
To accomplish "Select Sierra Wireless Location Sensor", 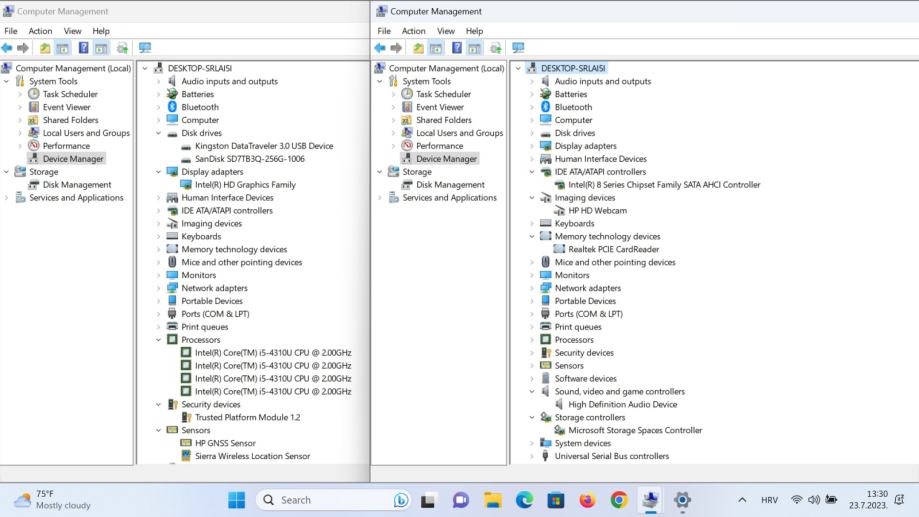I will point(252,456).
